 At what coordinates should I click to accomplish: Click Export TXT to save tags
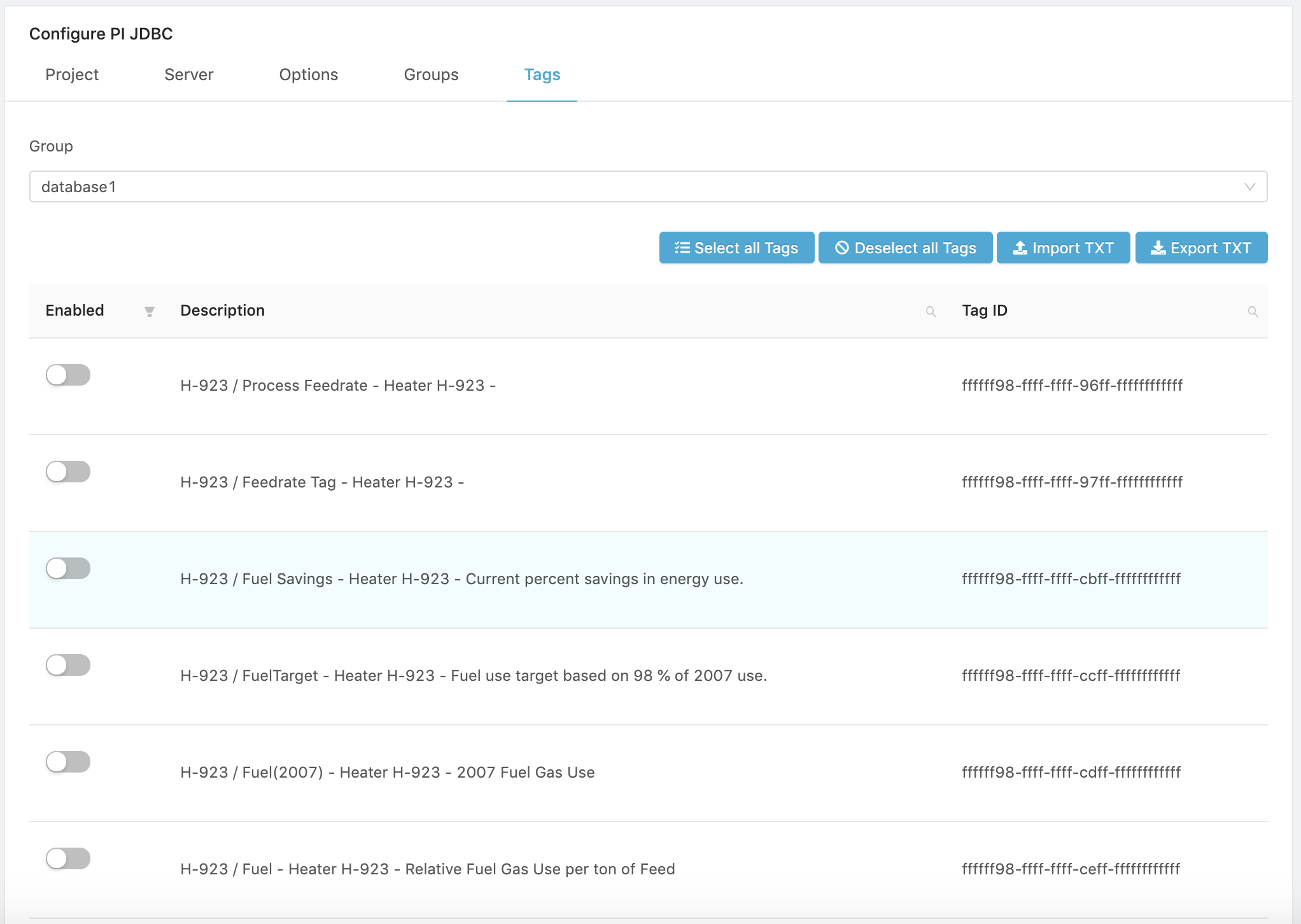(1201, 247)
